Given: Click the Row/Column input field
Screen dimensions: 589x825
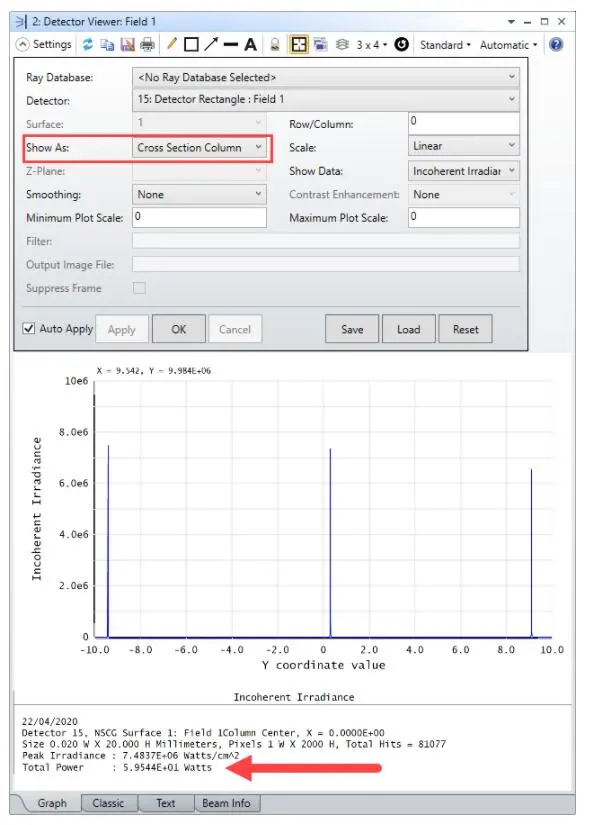Looking at the screenshot, I should 464,123.
